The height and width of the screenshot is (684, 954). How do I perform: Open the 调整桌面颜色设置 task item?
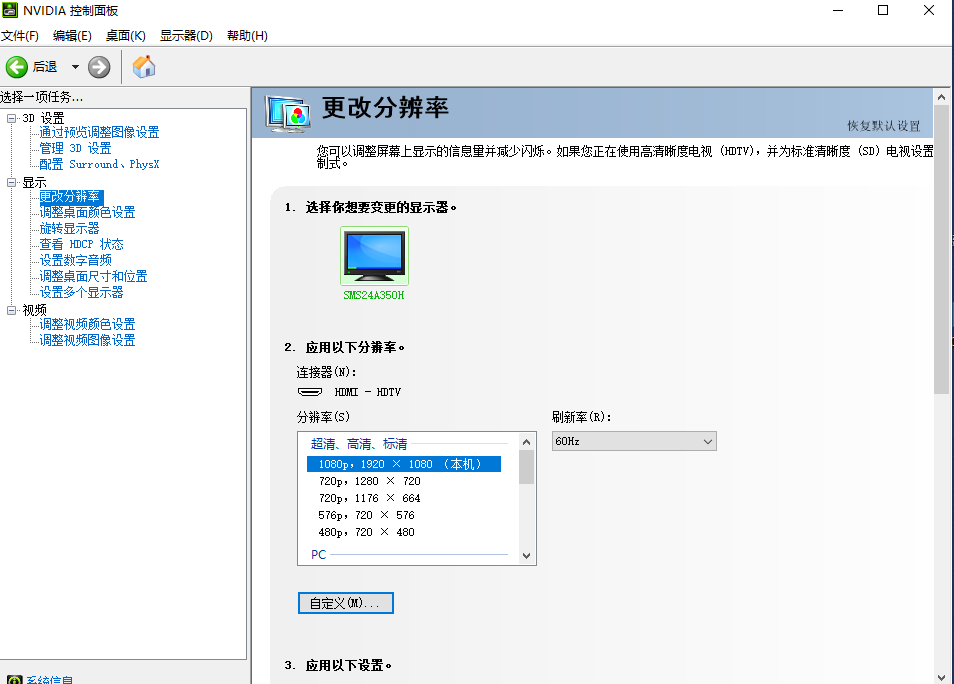(x=88, y=212)
